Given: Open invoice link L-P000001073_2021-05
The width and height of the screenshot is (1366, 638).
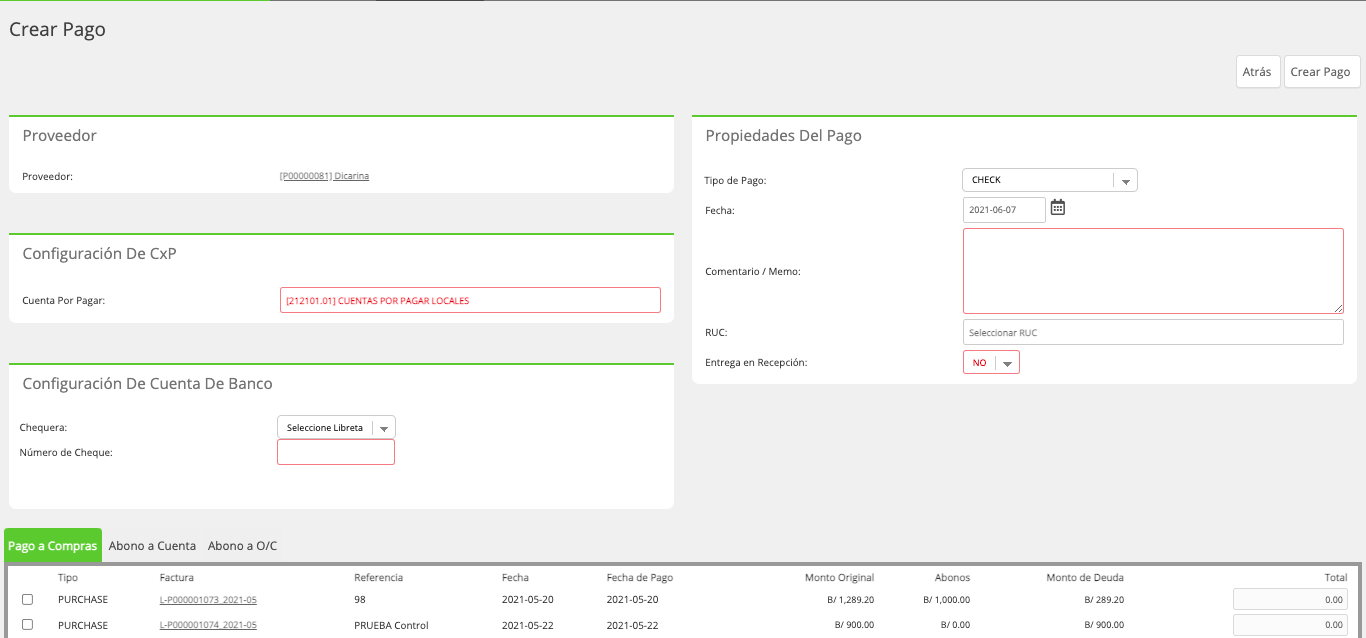Looking at the screenshot, I should click(208, 600).
